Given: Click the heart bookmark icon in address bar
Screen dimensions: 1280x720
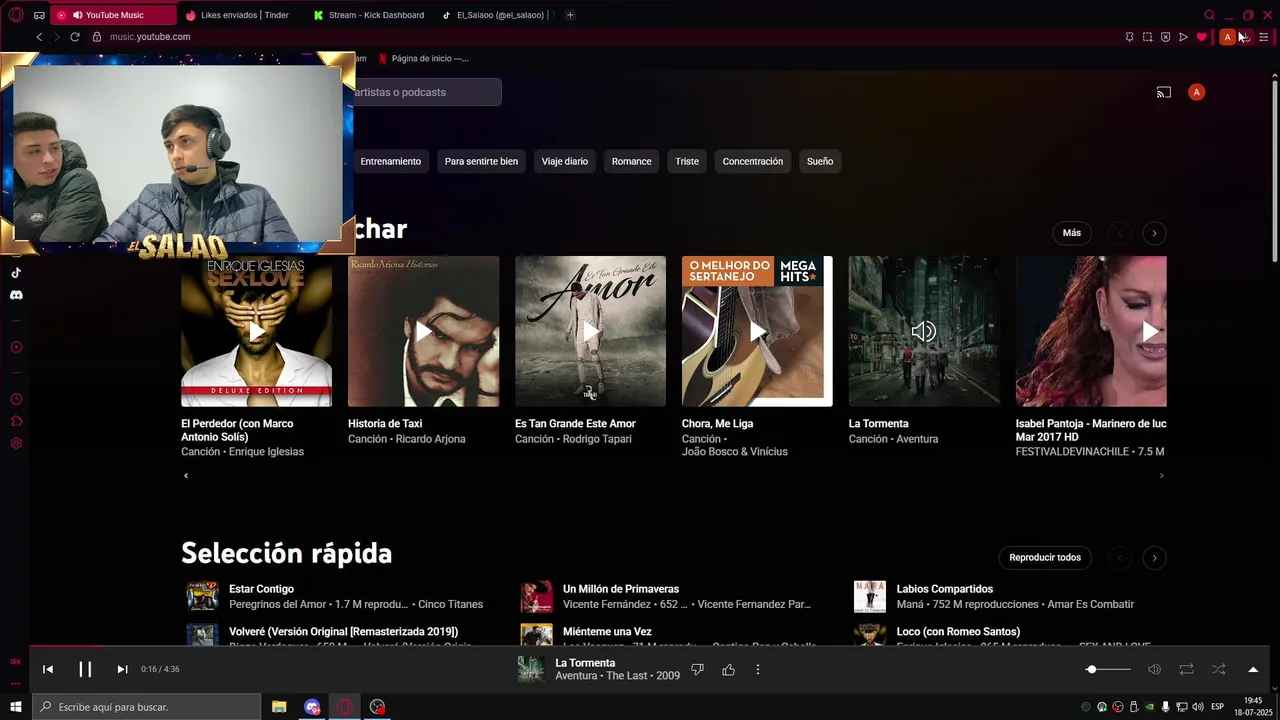Looking at the screenshot, I should tap(1201, 37).
